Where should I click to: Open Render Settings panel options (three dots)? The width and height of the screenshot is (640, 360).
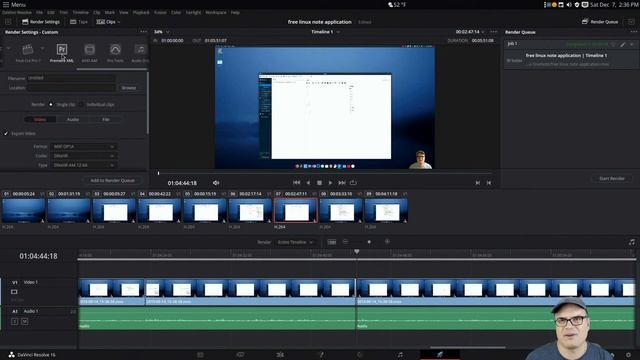(x=143, y=31)
